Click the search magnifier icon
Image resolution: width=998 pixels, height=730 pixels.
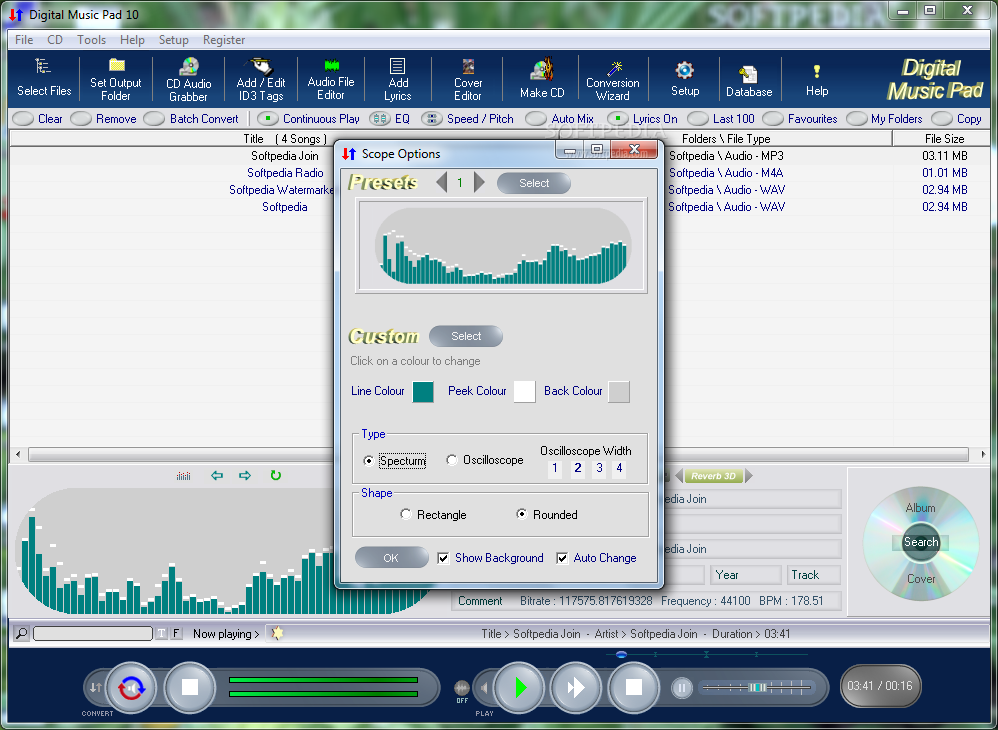point(22,633)
